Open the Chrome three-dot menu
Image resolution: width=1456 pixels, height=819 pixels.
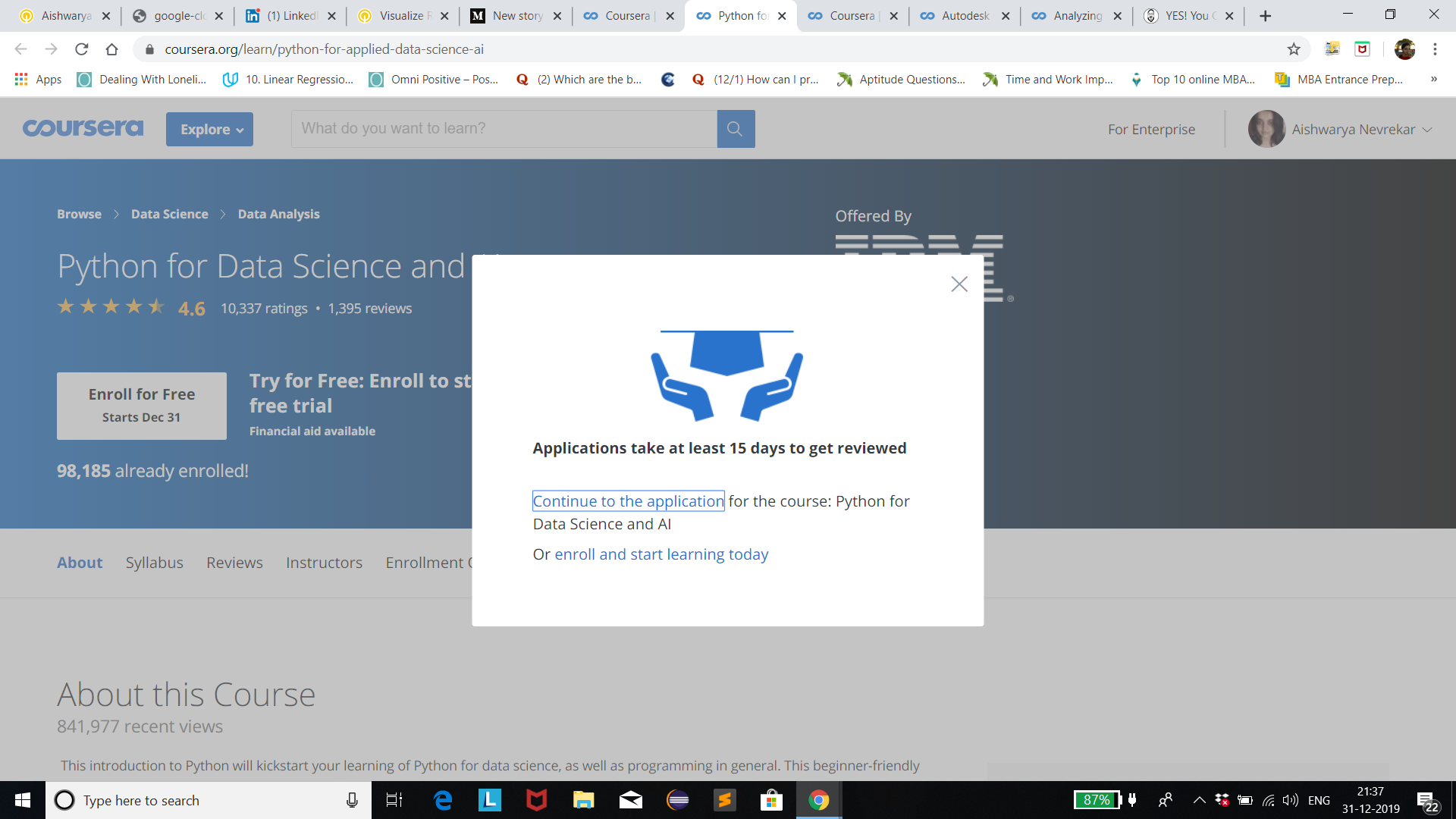click(1435, 49)
